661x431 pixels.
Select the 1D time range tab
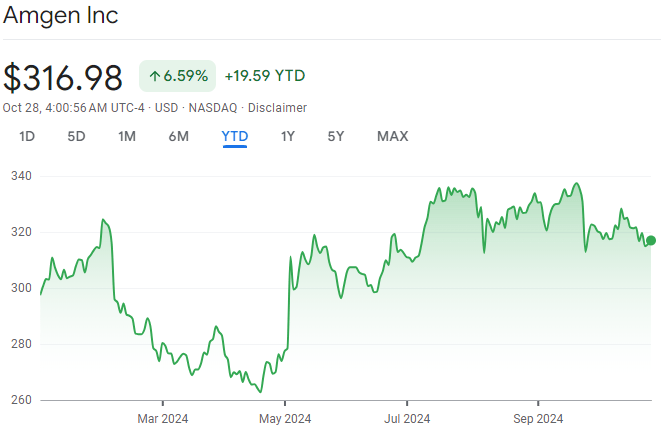(27, 137)
